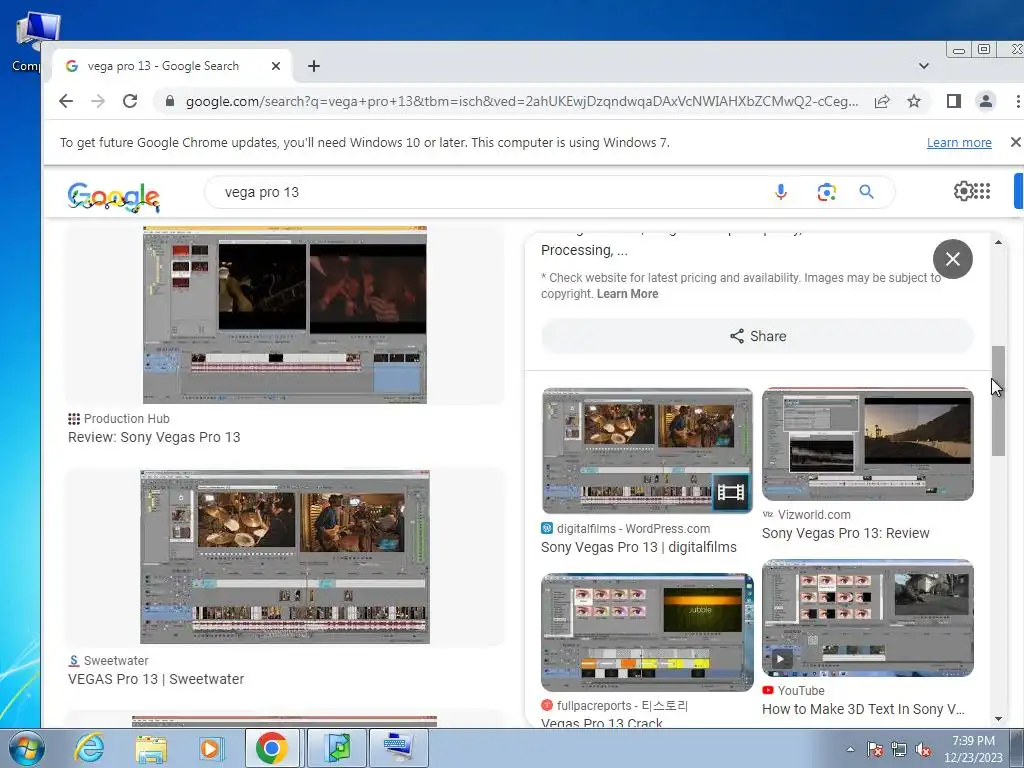
Task: Click the preview panel scroll up arrow
Action: [x=998, y=242]
